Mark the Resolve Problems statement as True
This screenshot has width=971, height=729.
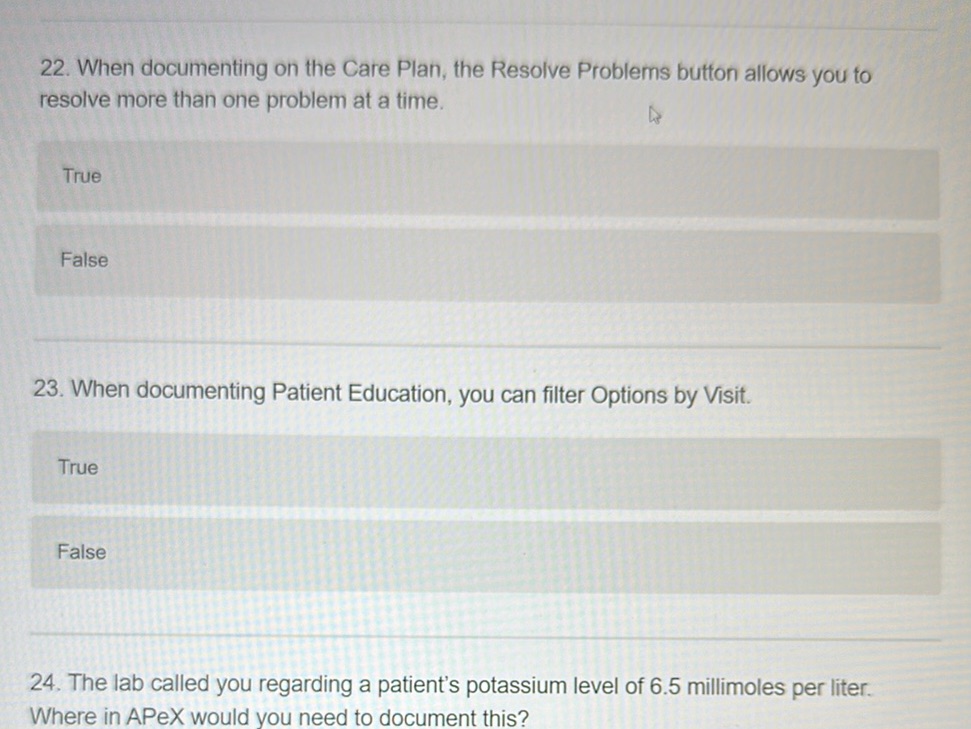pos(487,176)
